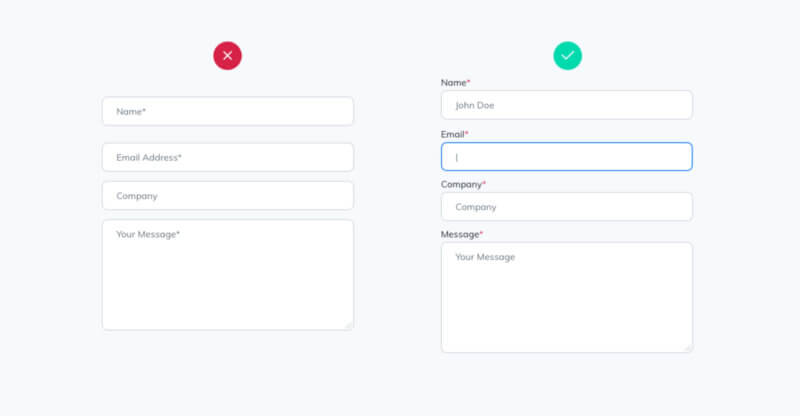Focus the blue-outlined Email field
The height and width of the screenshot is (416, 800).
click(x=567, y=157)
